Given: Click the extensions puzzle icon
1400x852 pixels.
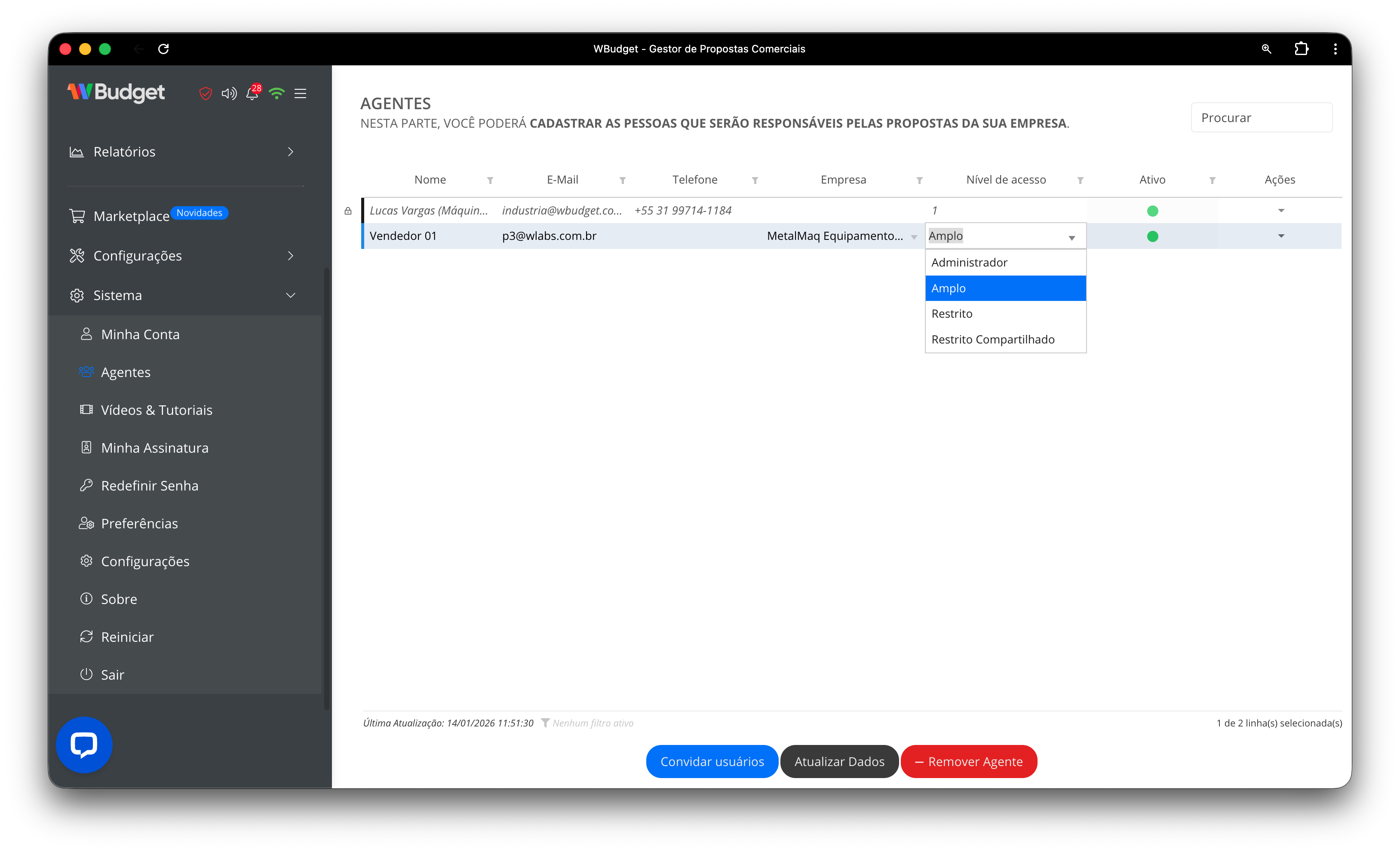Looking at the screenshot, I should coord(1301,49).
